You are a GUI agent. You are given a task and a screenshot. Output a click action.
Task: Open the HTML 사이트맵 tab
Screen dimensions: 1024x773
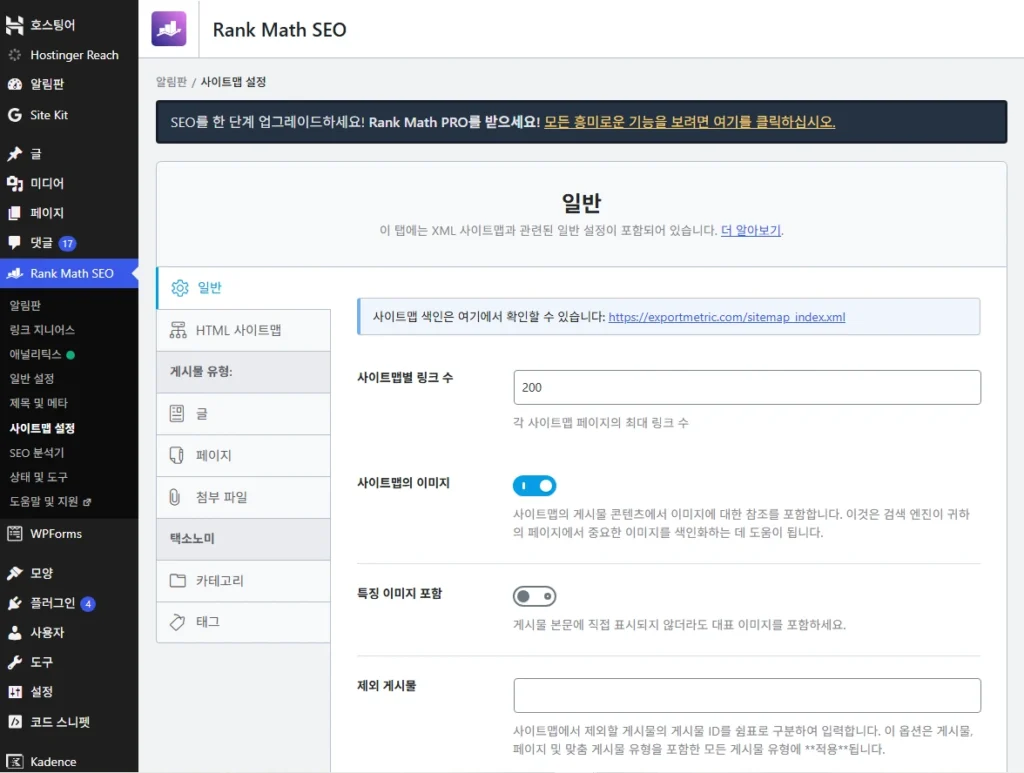pos(243,330)
